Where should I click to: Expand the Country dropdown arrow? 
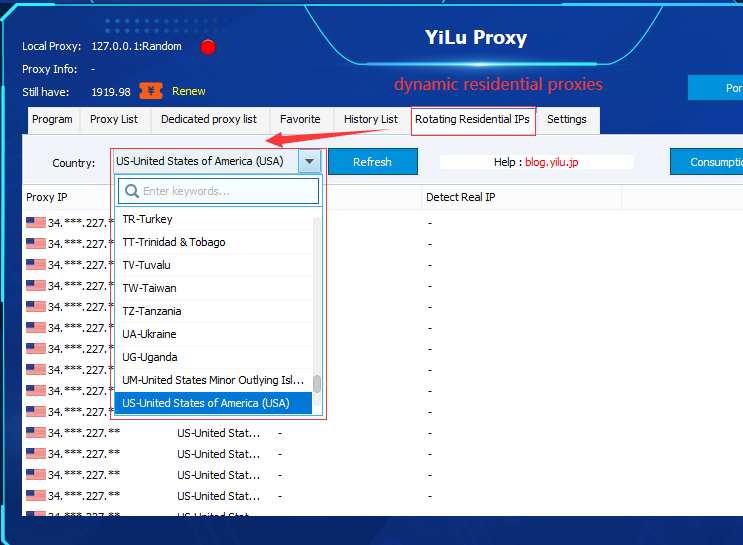pyautogui.click(x=310, y=161)
